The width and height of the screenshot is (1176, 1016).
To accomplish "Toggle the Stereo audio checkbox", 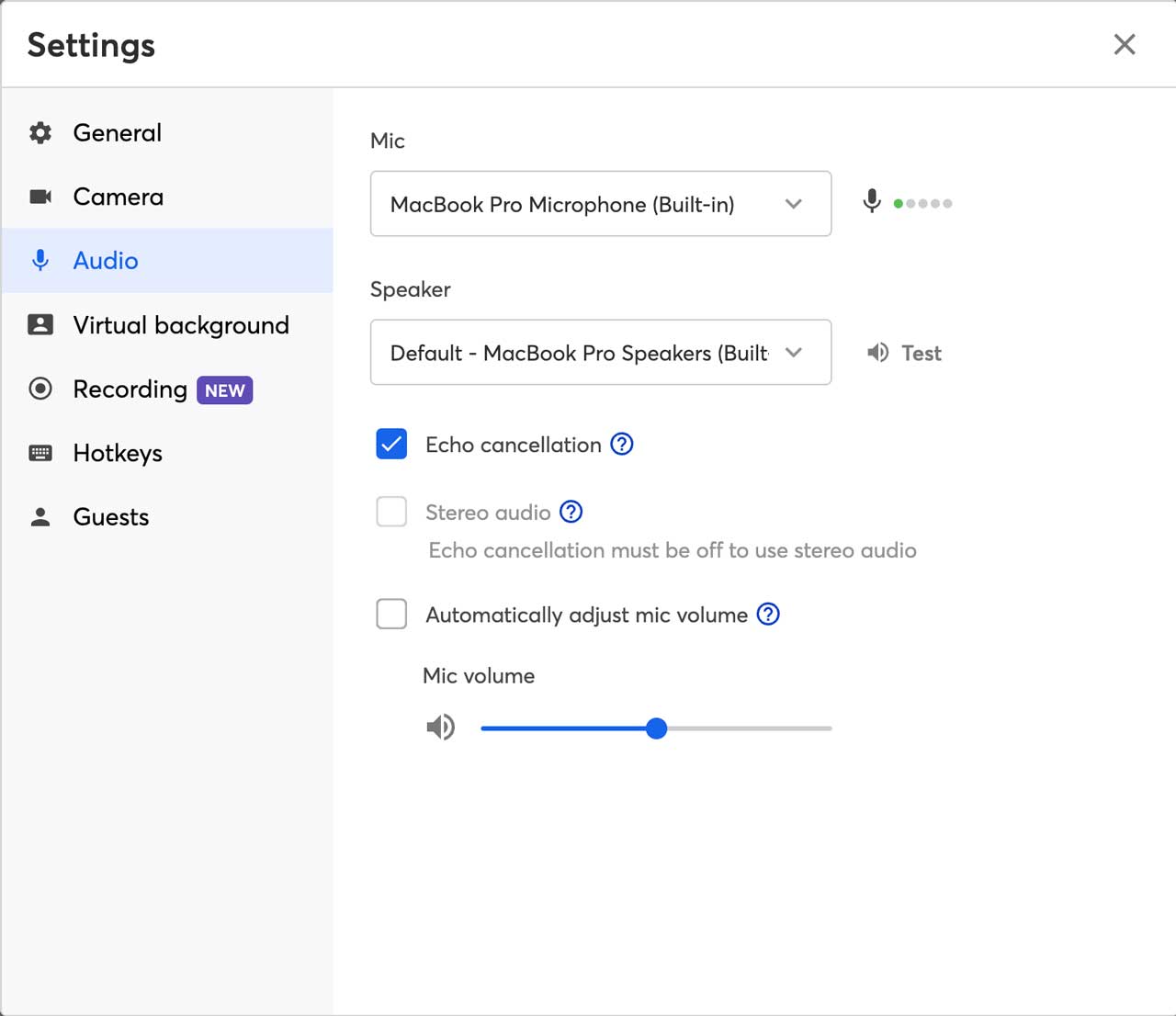I will click(x=391, y=512).
